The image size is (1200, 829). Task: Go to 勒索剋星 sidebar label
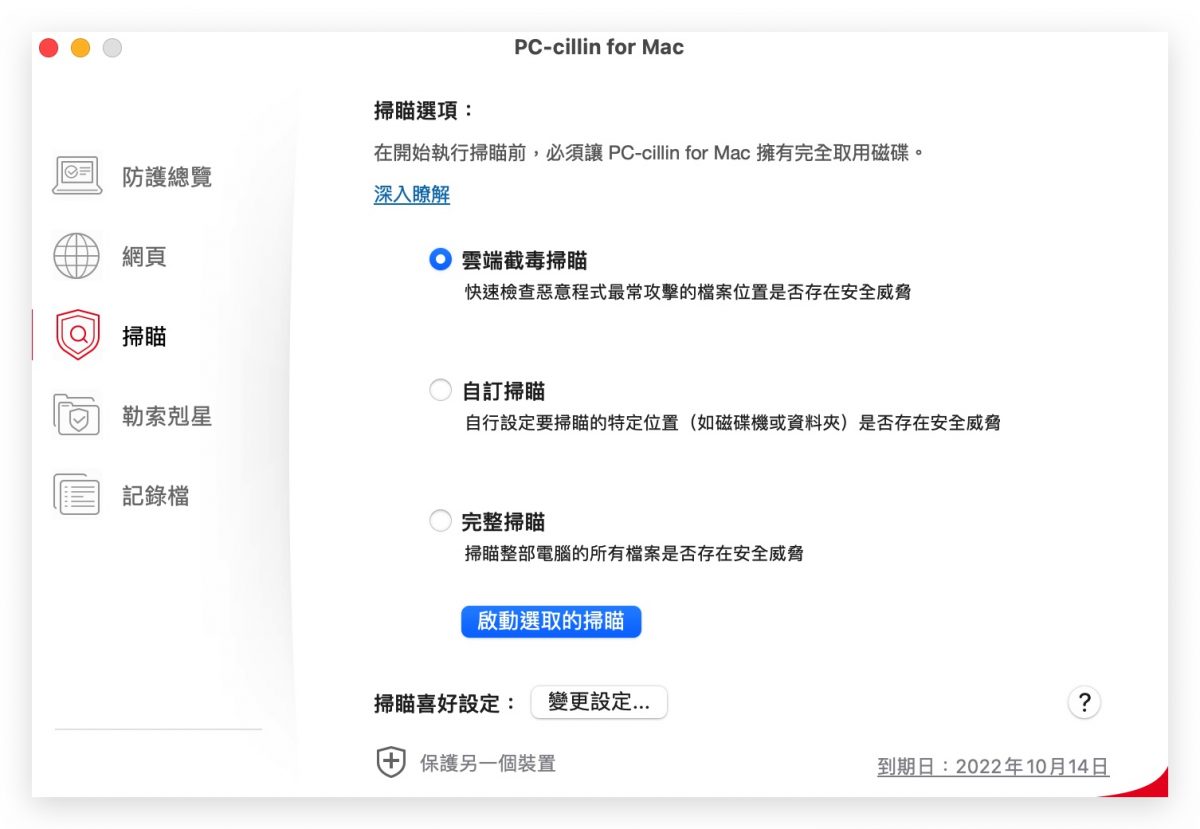pos(167,416)
